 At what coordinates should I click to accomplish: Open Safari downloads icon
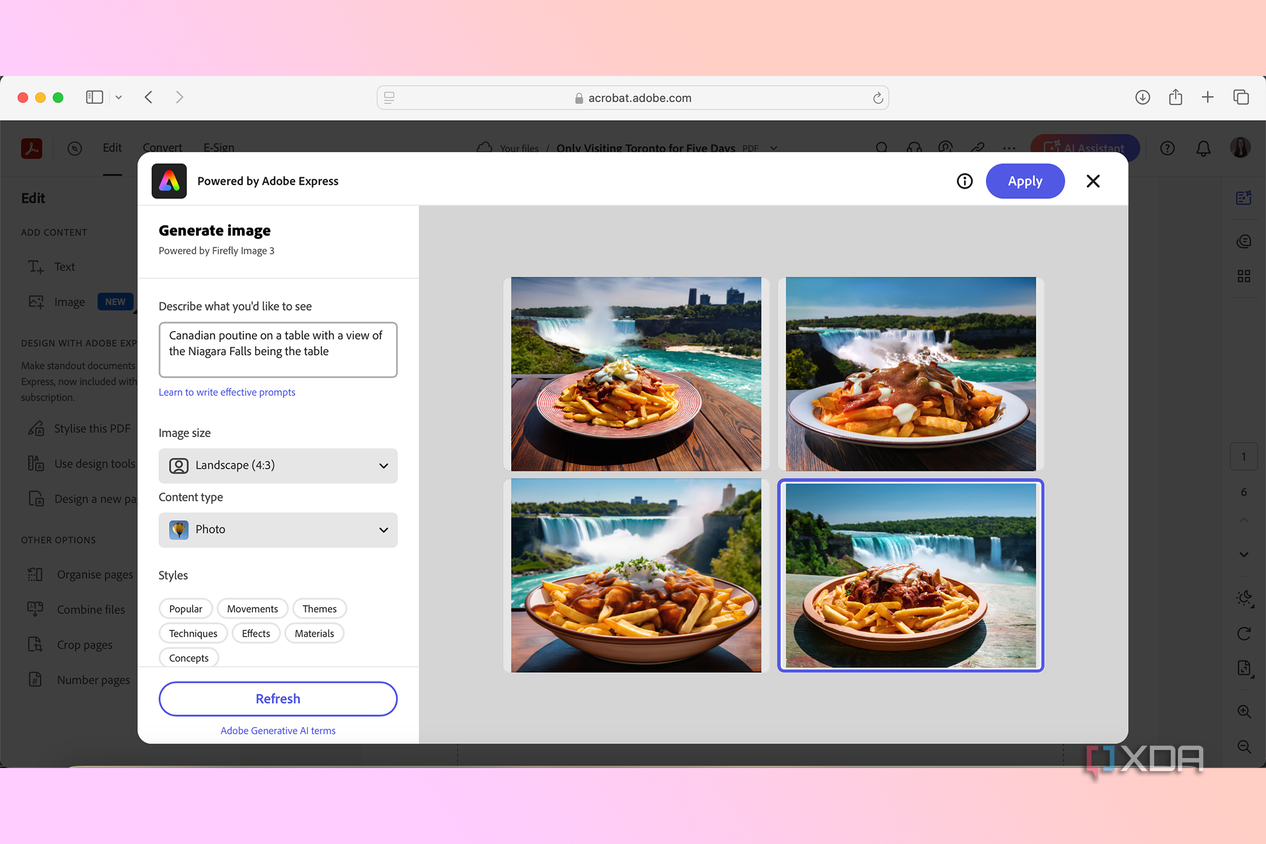coord(1142,97)
